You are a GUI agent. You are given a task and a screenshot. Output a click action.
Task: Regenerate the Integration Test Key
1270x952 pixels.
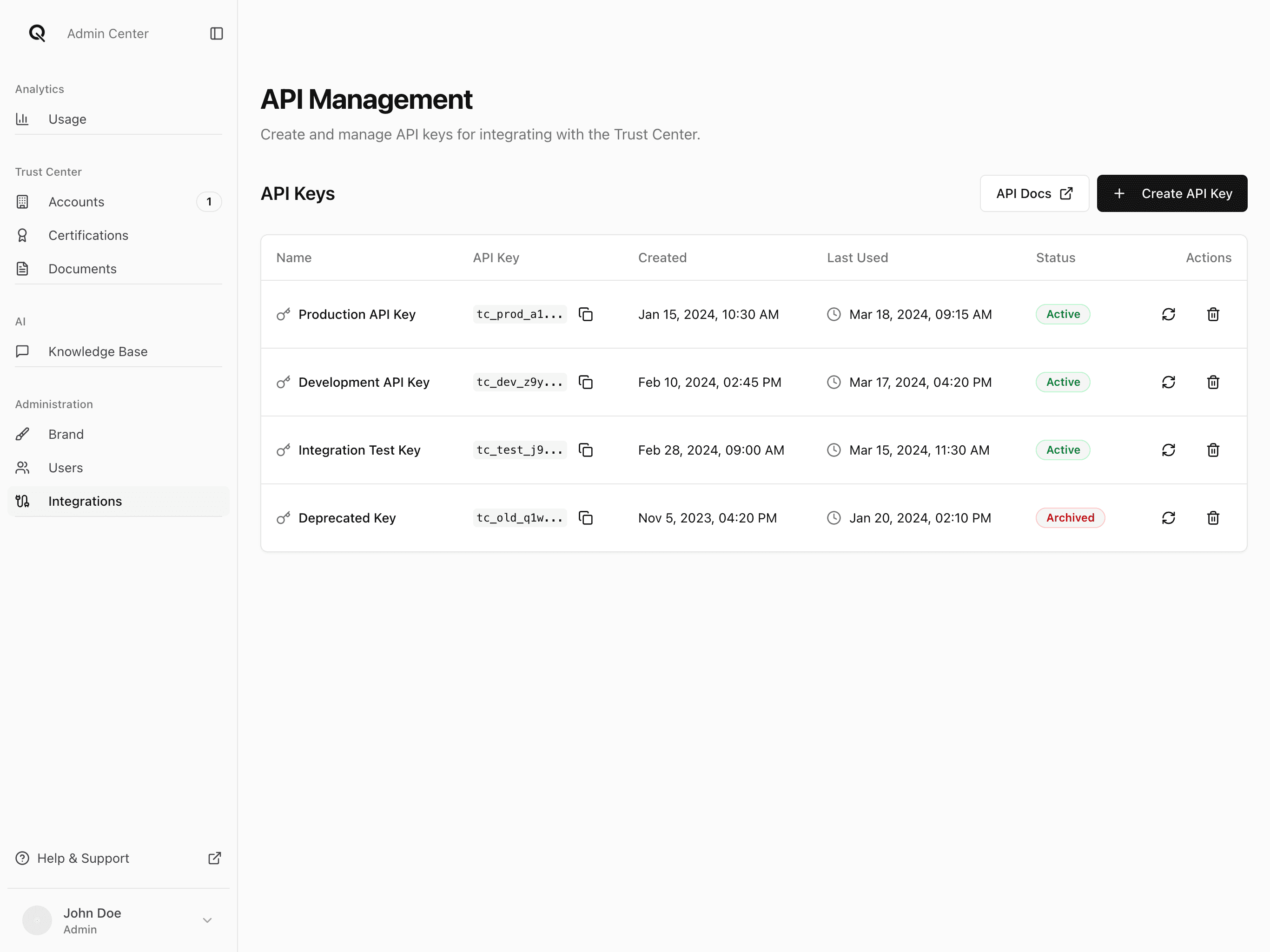(x=1168, y=450)
